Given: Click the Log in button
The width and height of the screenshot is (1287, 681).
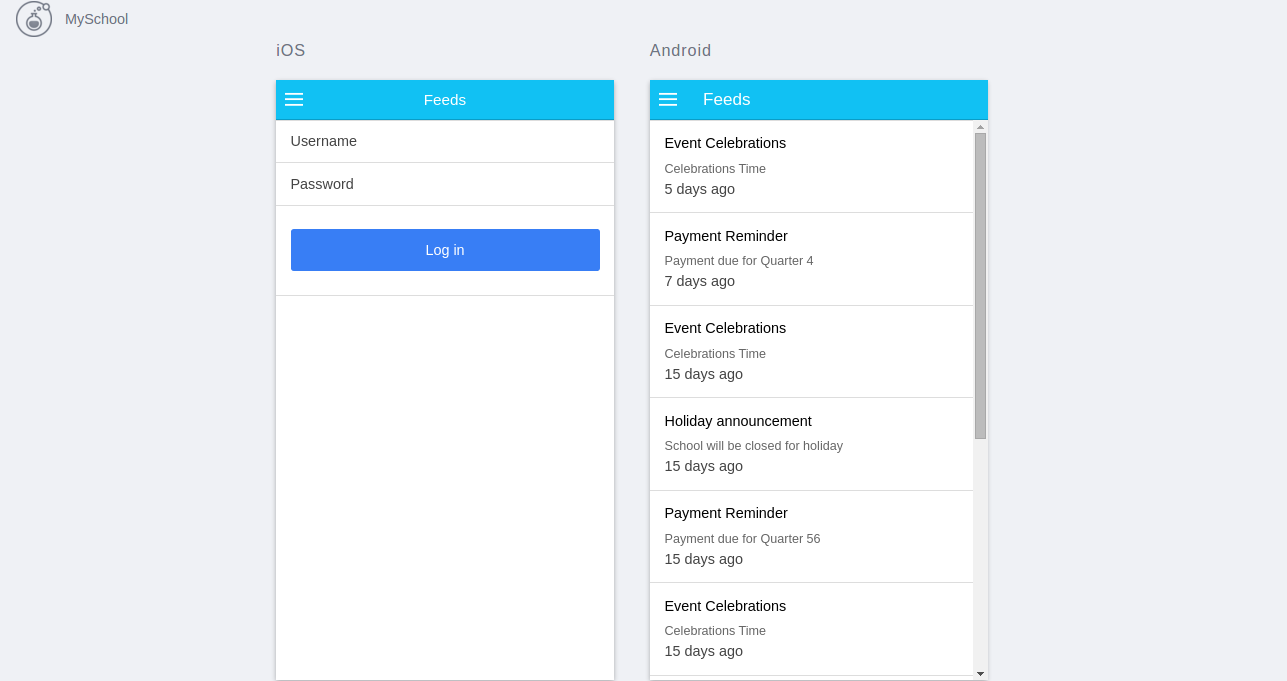Looking at the screenshot, I should (445, 250).
